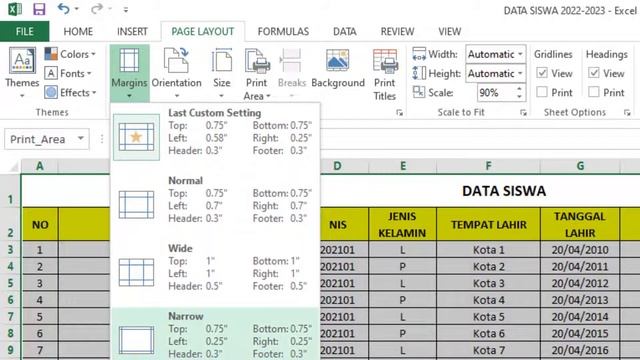640x360 pixels.
Task: Open the undo history dropdown arrow
Action: click(x=77, y=9)
